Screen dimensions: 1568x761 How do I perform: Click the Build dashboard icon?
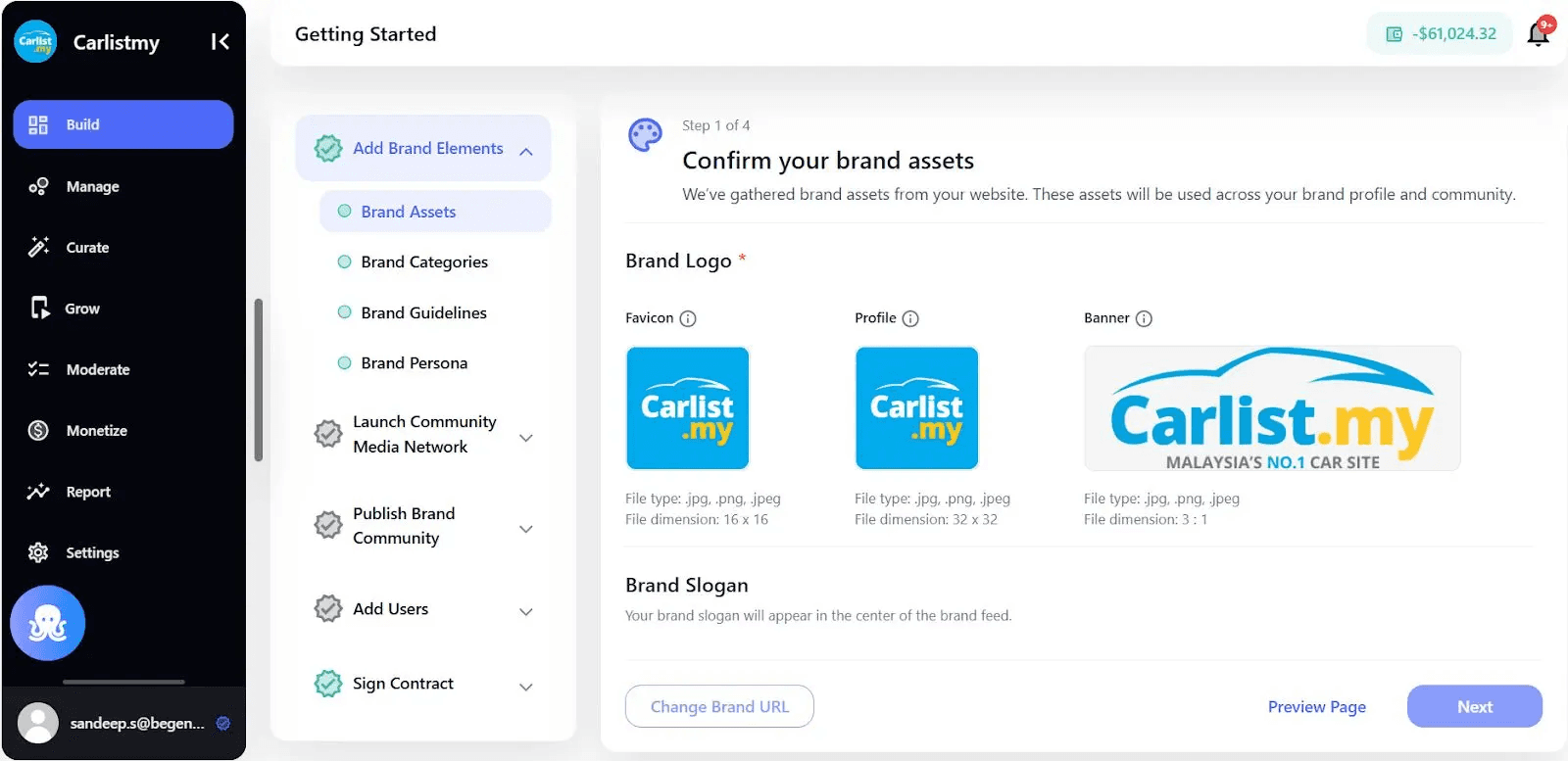(38, 124)
